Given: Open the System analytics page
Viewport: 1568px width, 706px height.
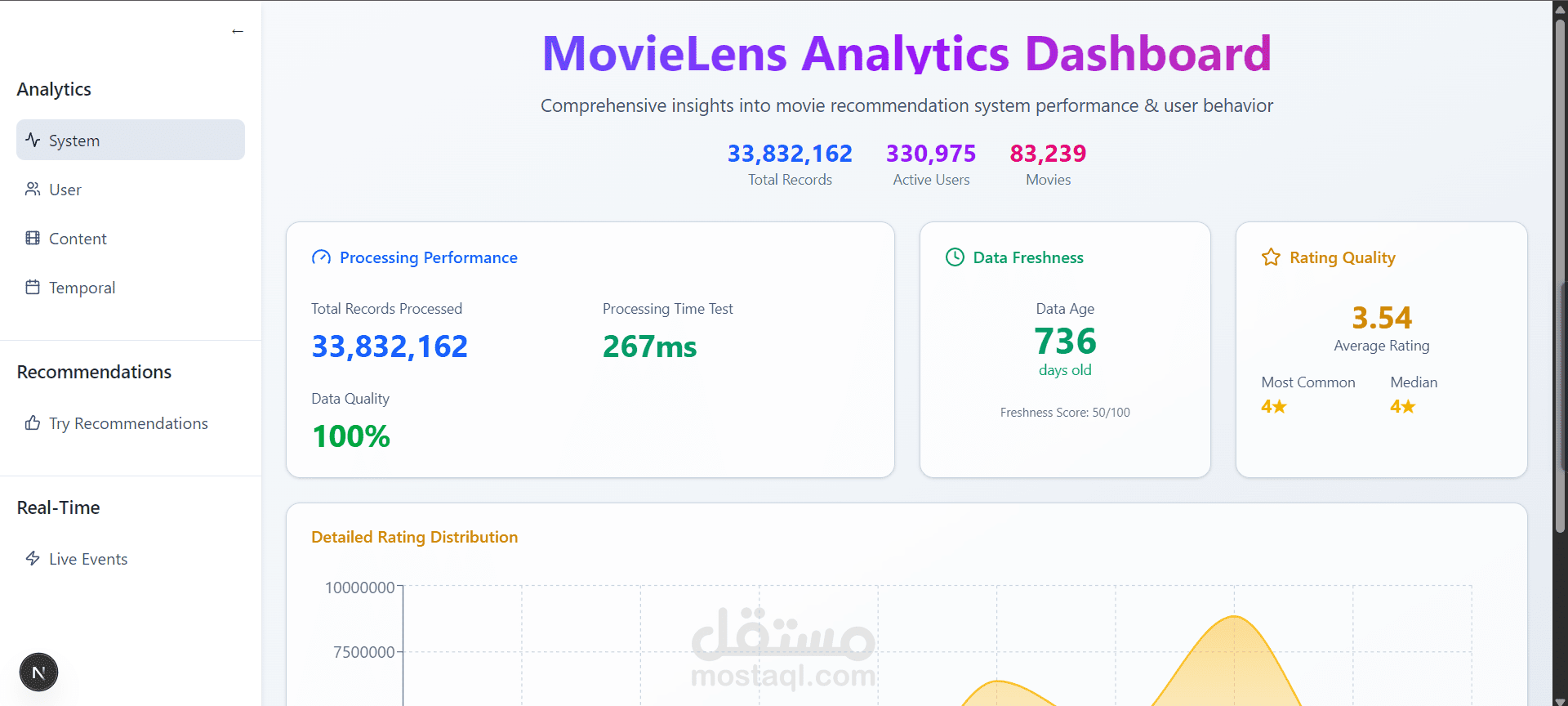Looking at the screenshot, I should (x=131, y=140).
